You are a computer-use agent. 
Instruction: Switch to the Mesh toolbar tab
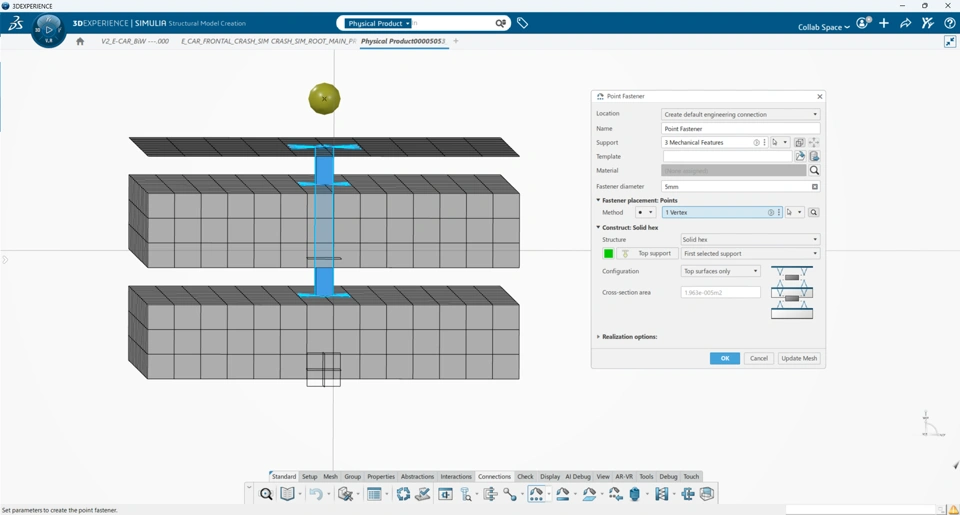click(x=331, y=476)
